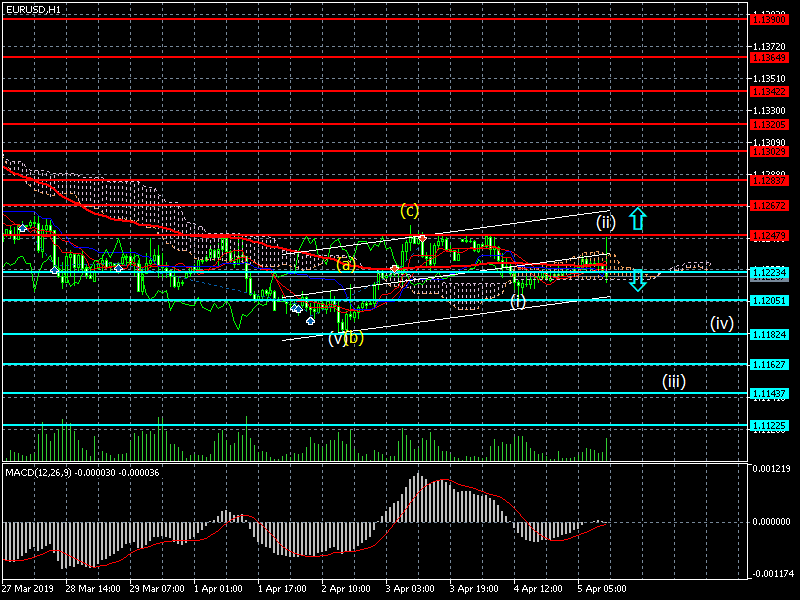Image resolution: width=800 pixels, height=600 pixels.
Task: Click the 3 Apr 19:00 time label
Action: [474, 589]
